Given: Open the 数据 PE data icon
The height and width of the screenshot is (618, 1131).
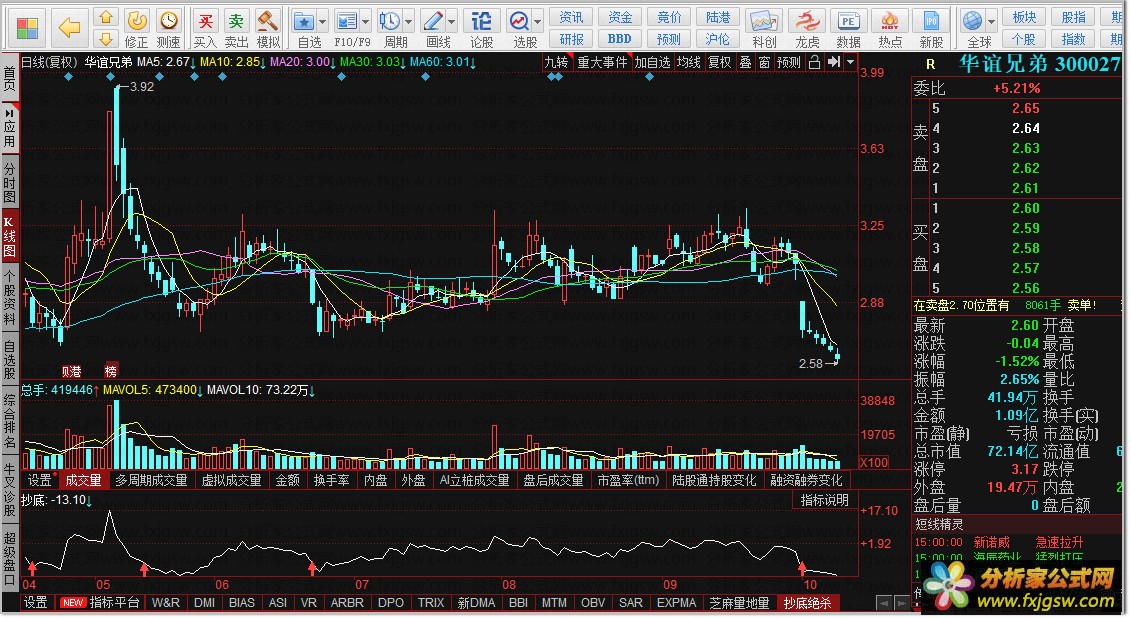Looking at the screenshot, I should click(848, 21).
